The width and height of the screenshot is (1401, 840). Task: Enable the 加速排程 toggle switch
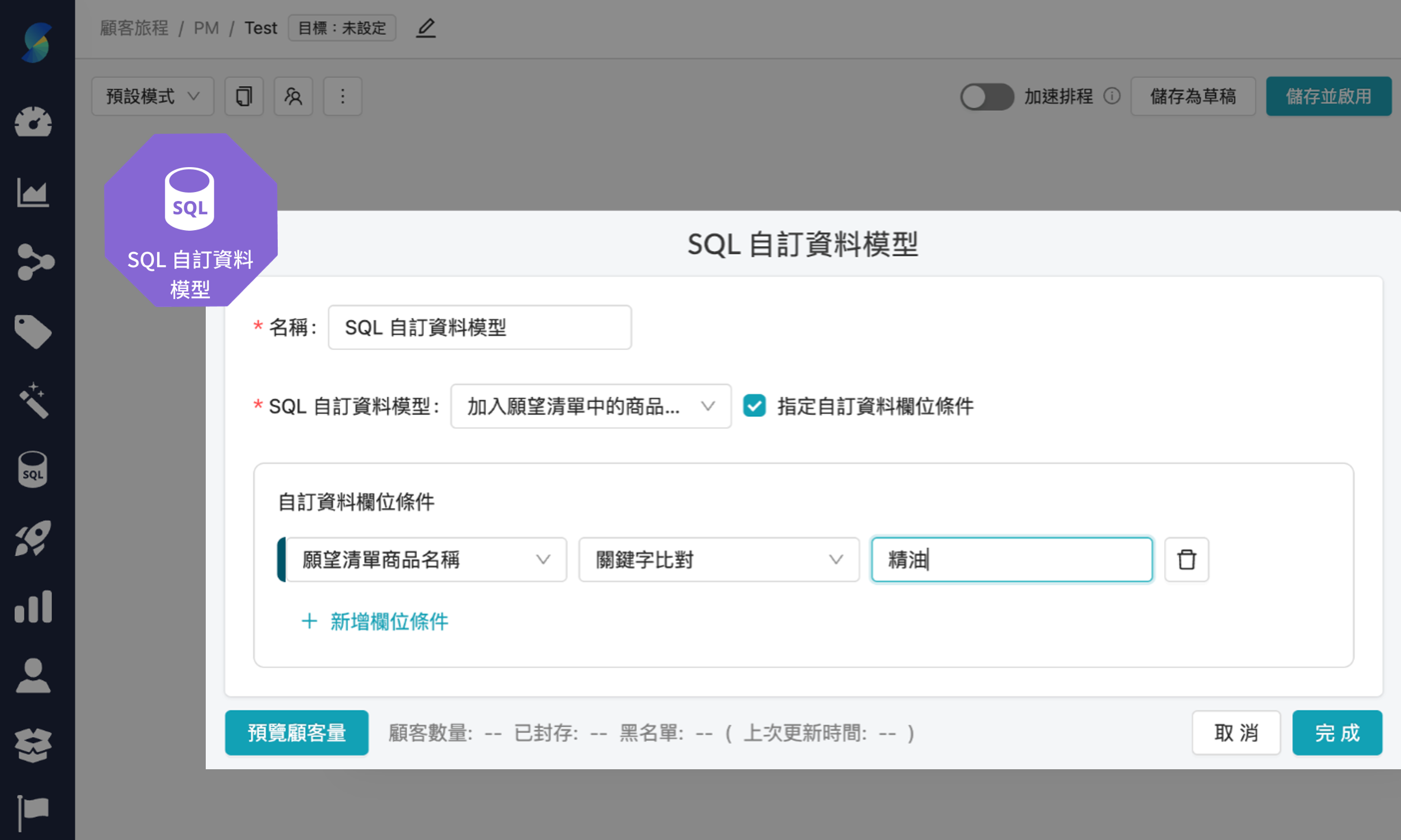[x=987, y=96]
